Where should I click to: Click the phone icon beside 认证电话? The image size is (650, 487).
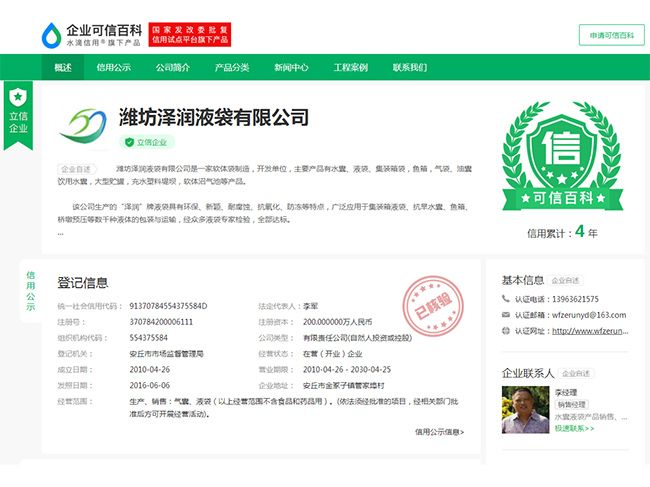click(x=505, y=298)
